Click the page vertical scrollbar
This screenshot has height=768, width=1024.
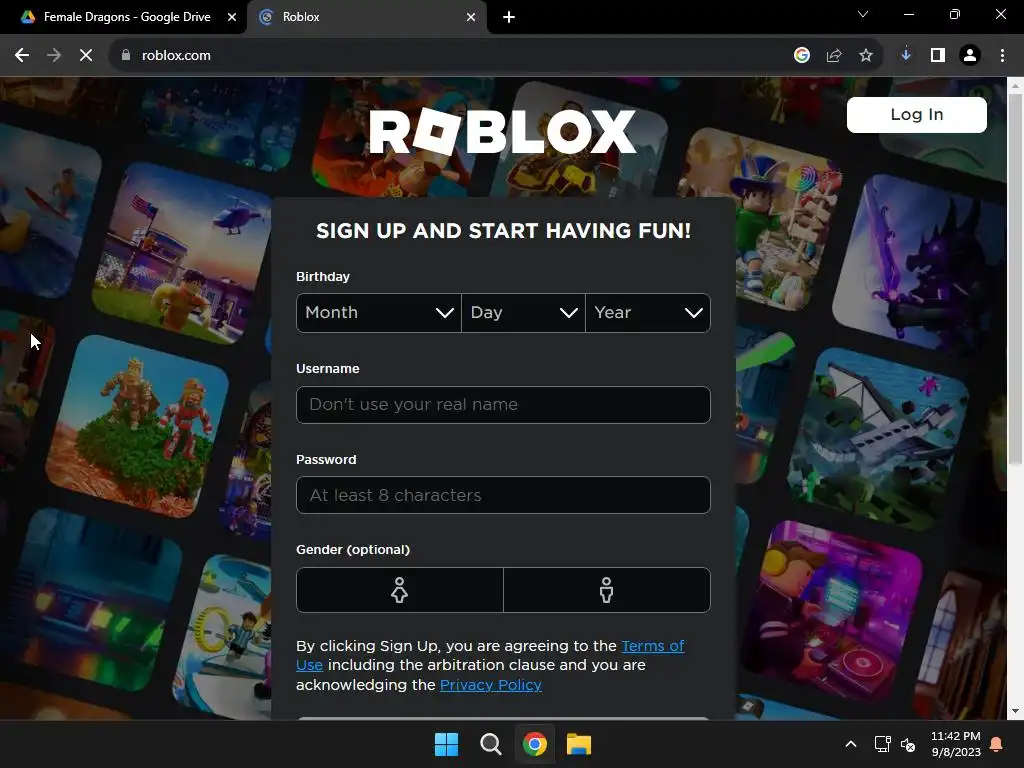(x=1015, y=280)
